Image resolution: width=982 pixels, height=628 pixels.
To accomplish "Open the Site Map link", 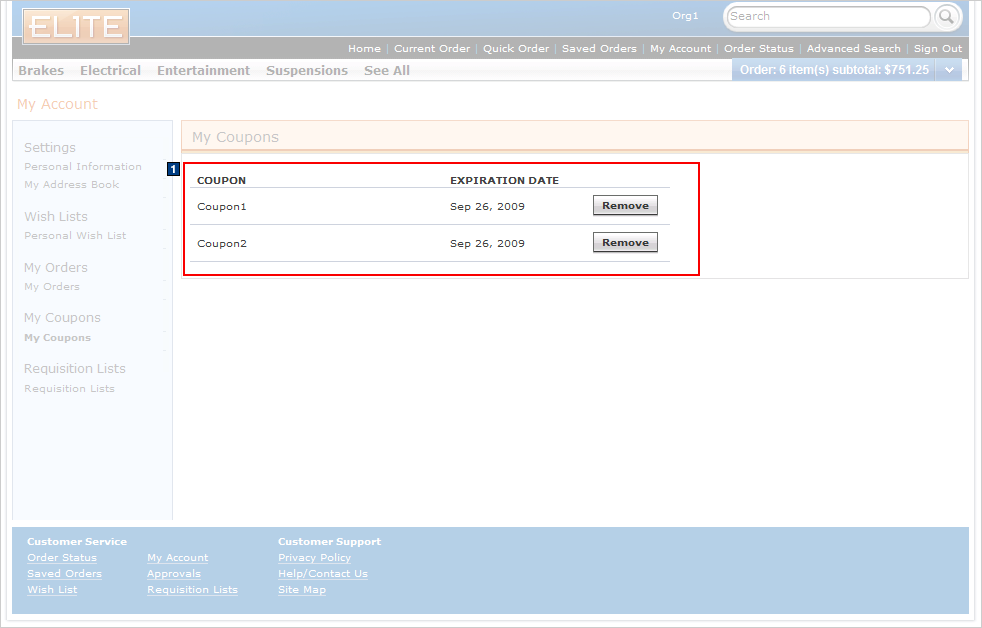I will pos(302,589).
